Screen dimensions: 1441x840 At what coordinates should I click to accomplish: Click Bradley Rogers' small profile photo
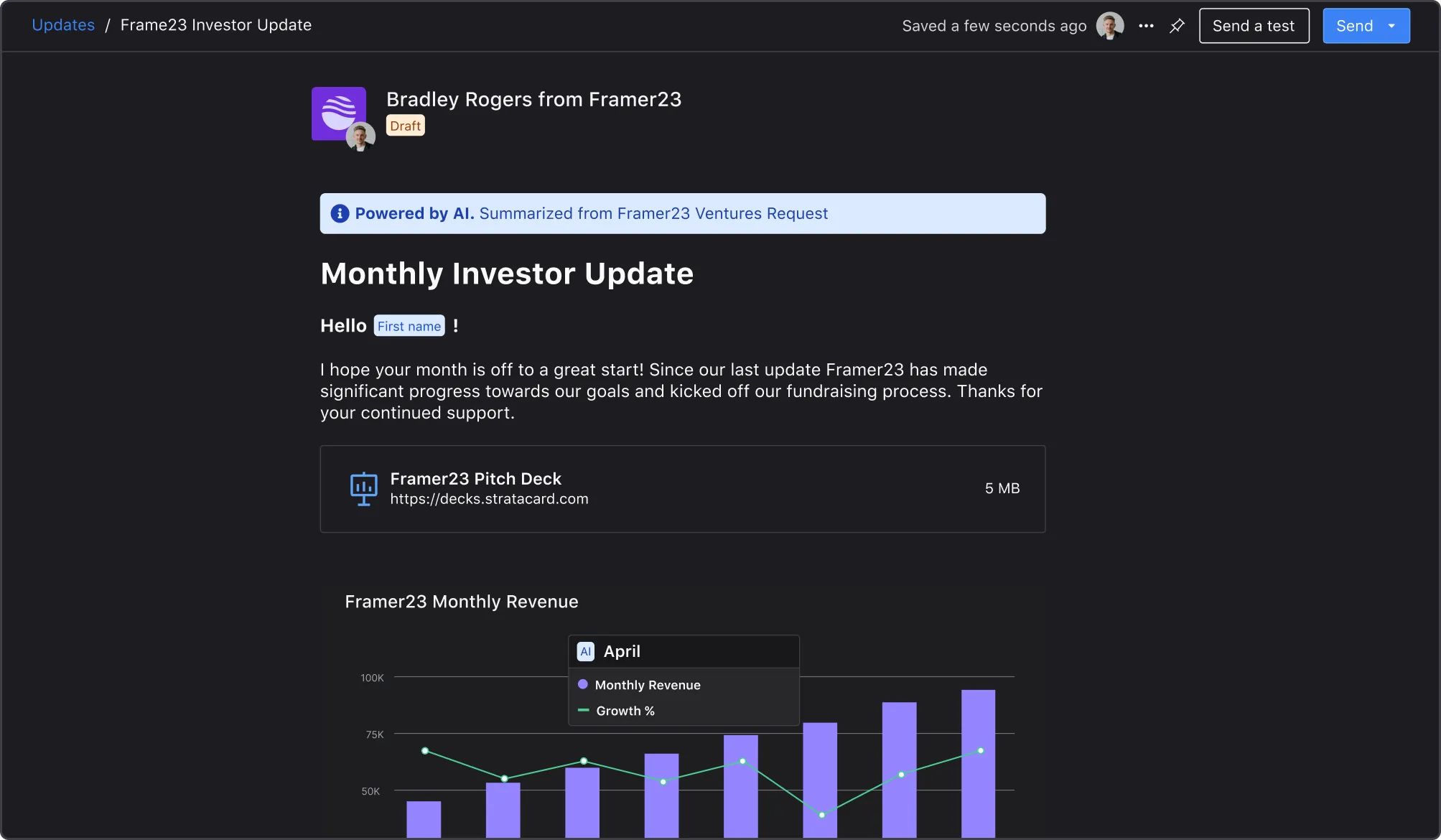point(360,136)
